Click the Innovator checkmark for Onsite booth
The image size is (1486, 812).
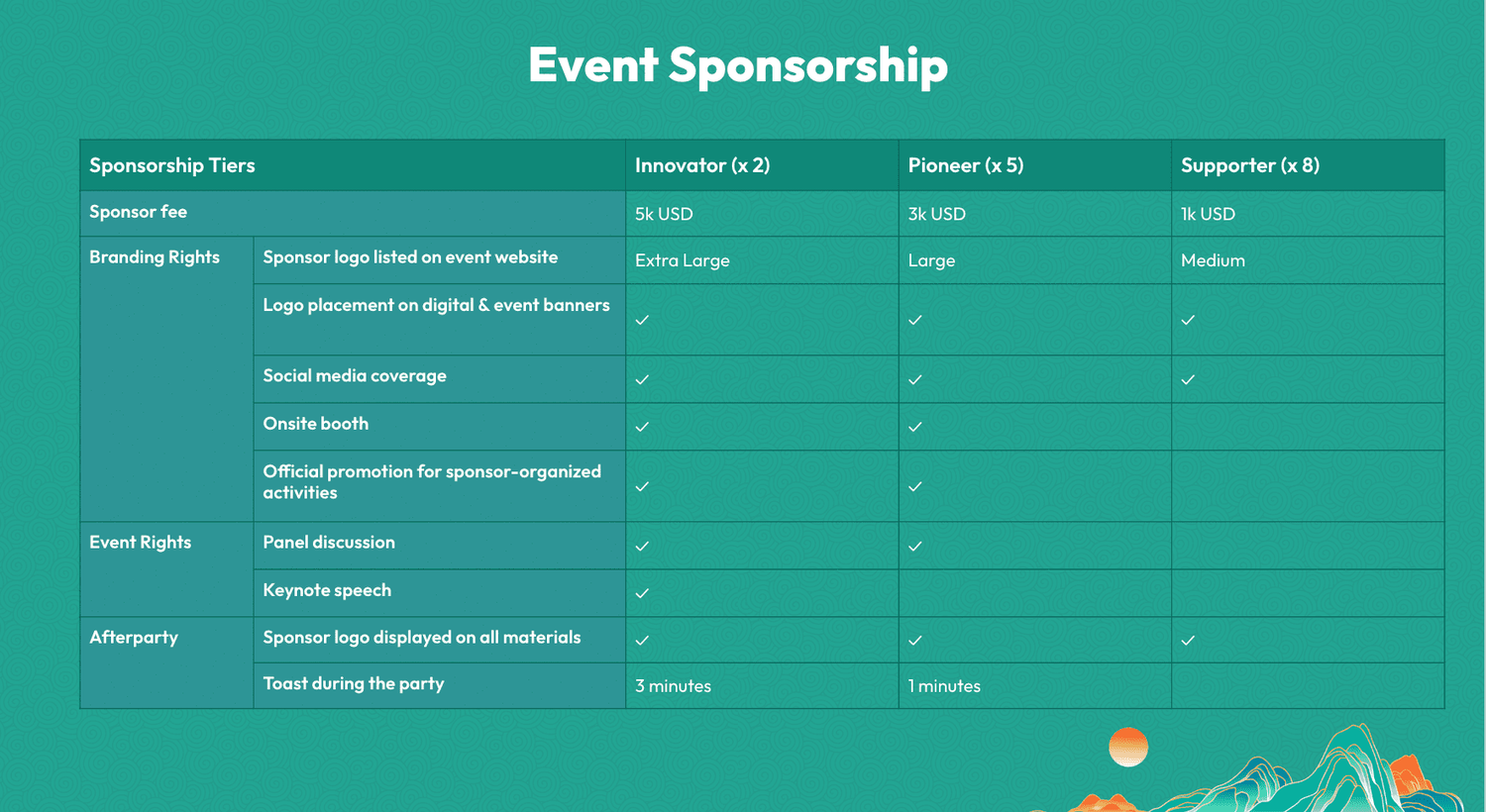pyautogui.click(x=642, y=427)
